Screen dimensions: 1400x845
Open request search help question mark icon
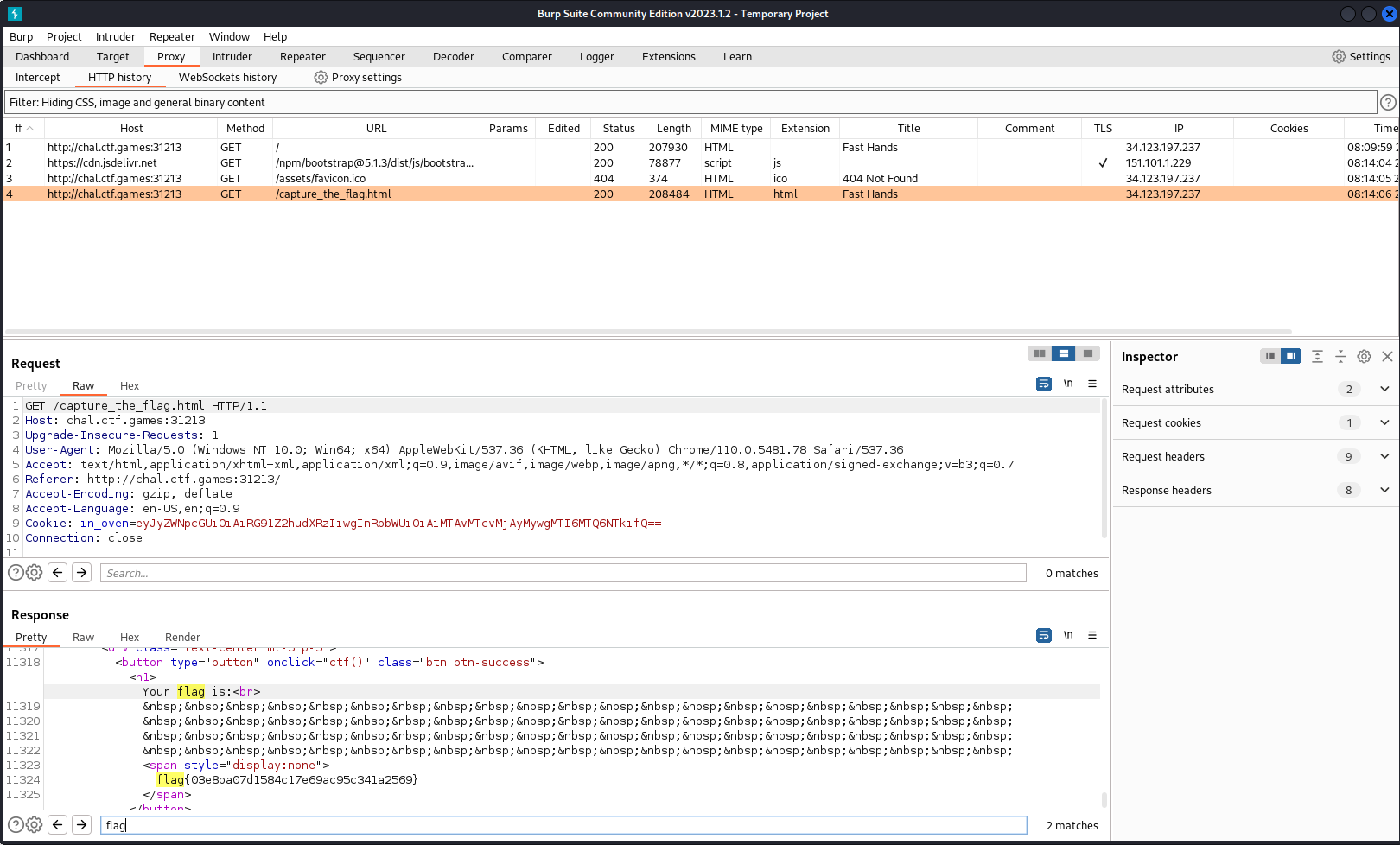click(16, 572)
